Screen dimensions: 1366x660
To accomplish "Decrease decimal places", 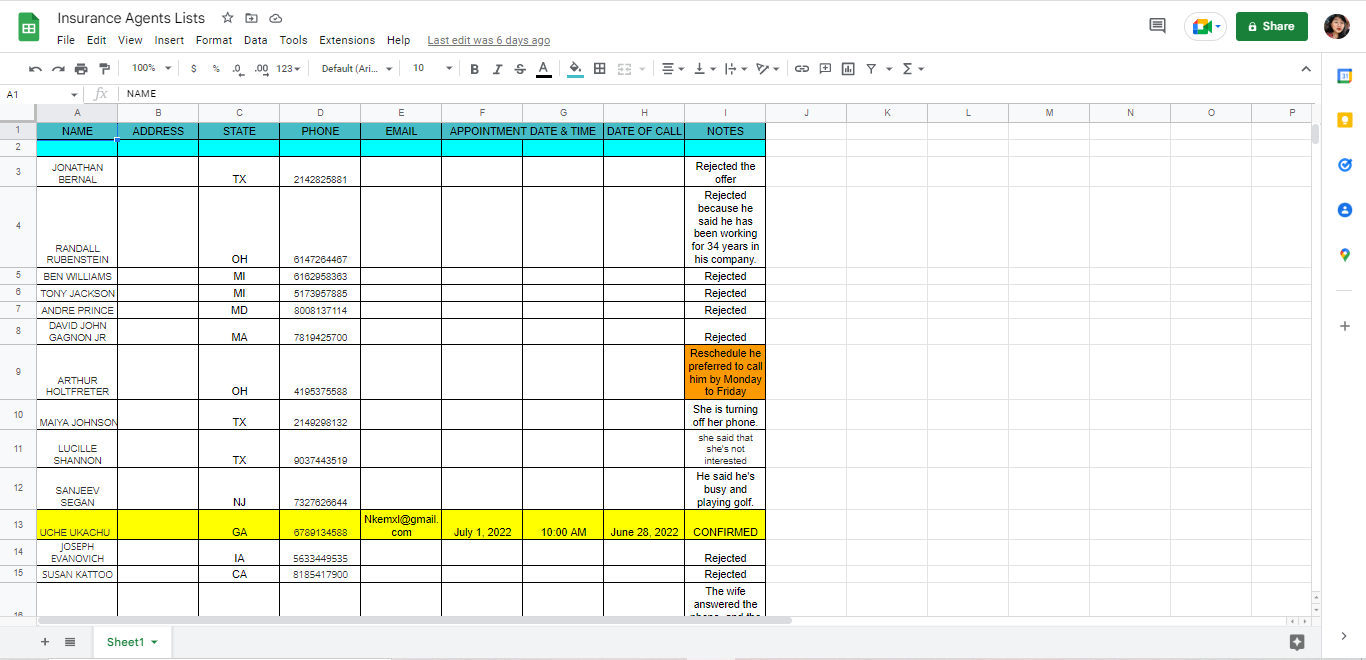I will [x=238, y=69].
